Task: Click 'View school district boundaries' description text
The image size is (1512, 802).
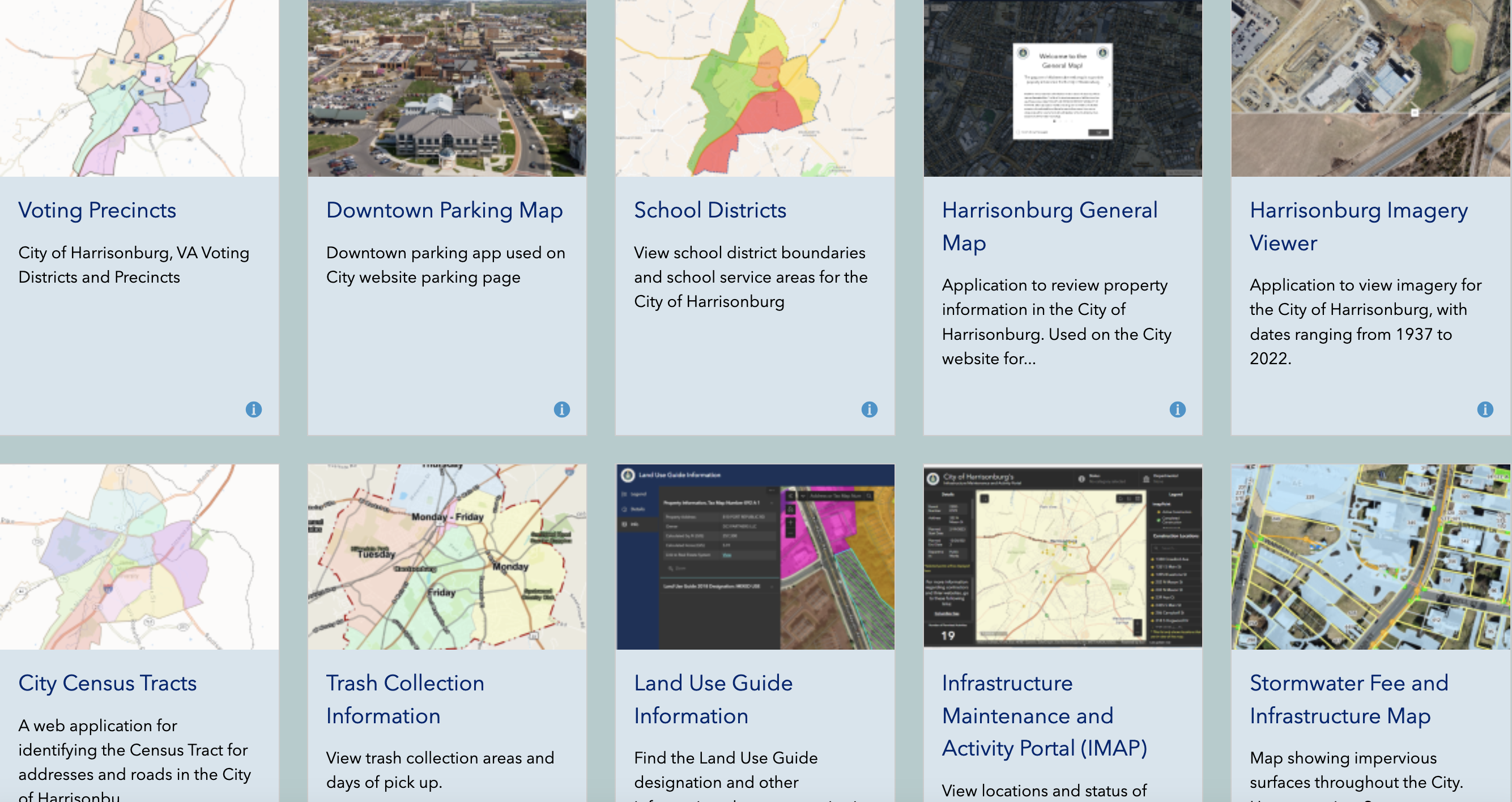Action: pyautogui.click(x=751, y=277)
